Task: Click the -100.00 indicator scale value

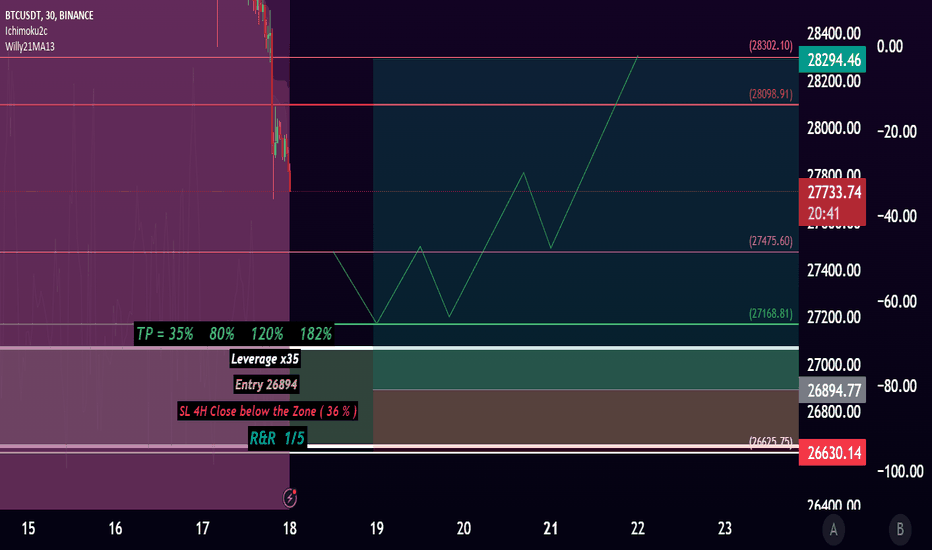Action: tap(900, 472)
